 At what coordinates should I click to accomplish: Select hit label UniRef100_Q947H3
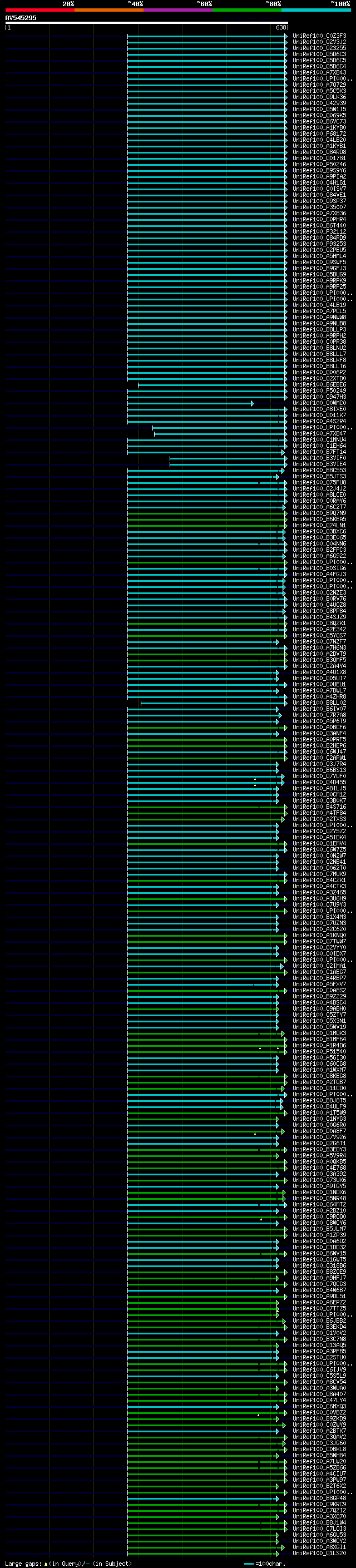319,397
